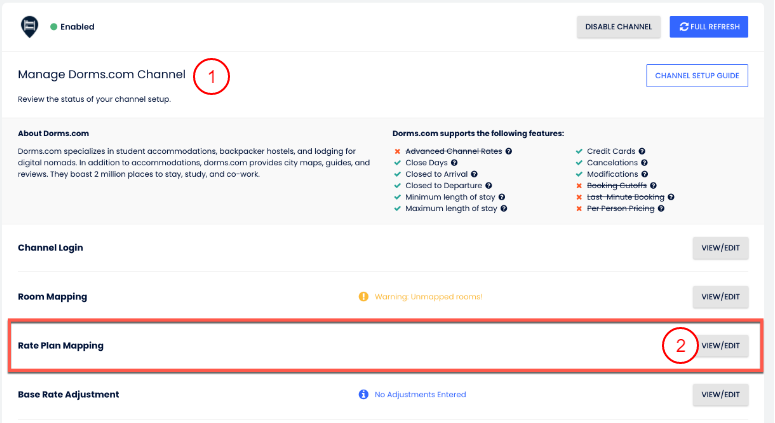
Task: Click the Per Person Pricing help icon
Action: point(661,209)
